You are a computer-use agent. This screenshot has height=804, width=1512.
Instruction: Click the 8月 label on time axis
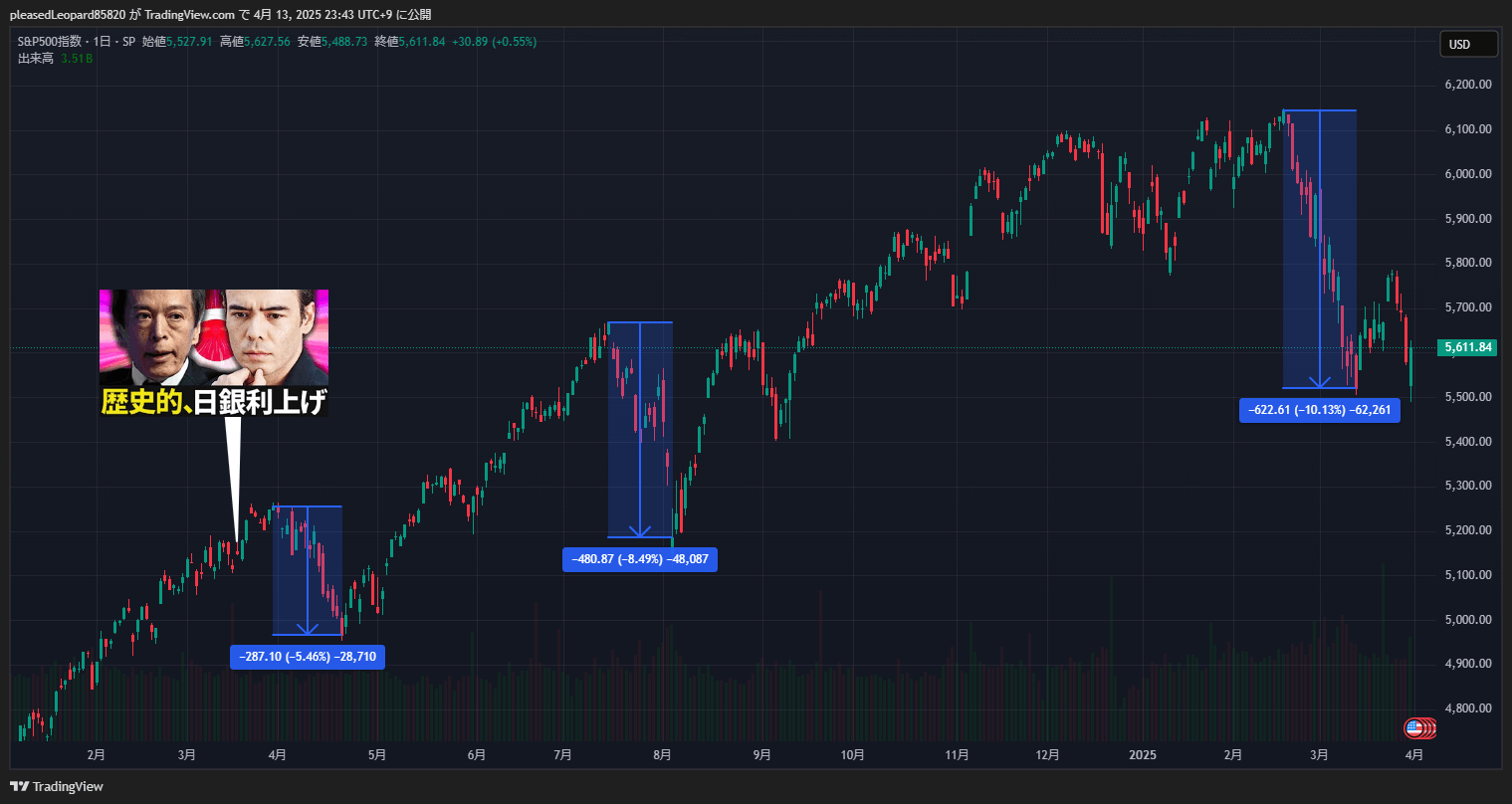pyautogui.click(x=662, y=755)
